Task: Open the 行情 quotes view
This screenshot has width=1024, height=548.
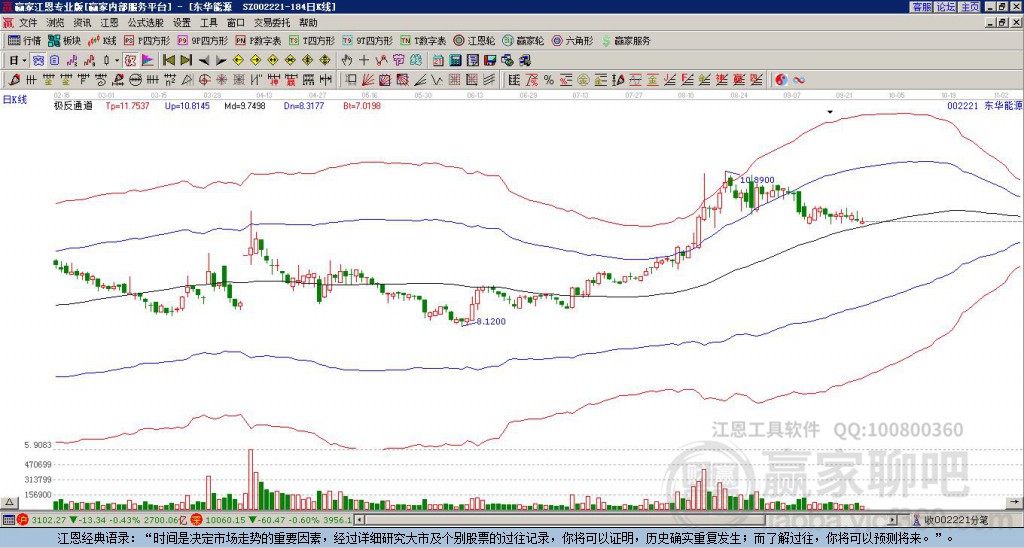Action: click(24, 40)
